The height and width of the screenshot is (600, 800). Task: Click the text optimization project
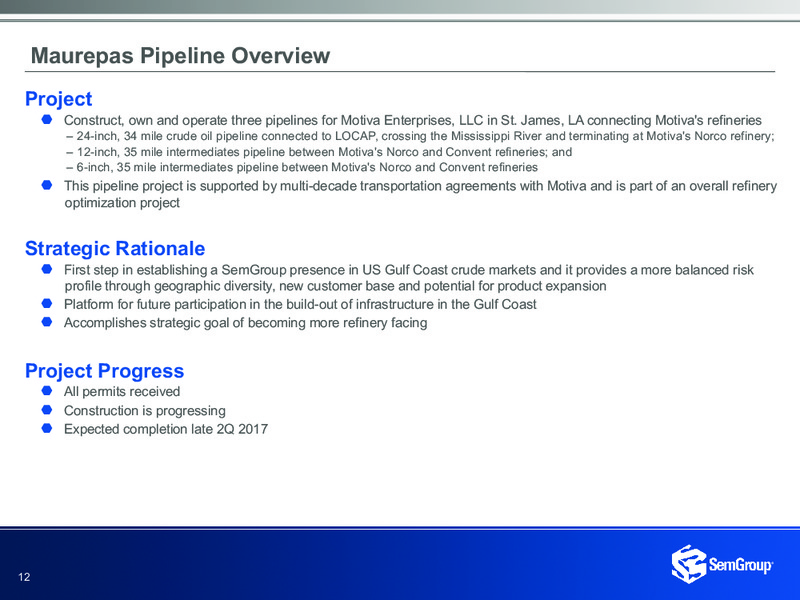click(122, 203)
